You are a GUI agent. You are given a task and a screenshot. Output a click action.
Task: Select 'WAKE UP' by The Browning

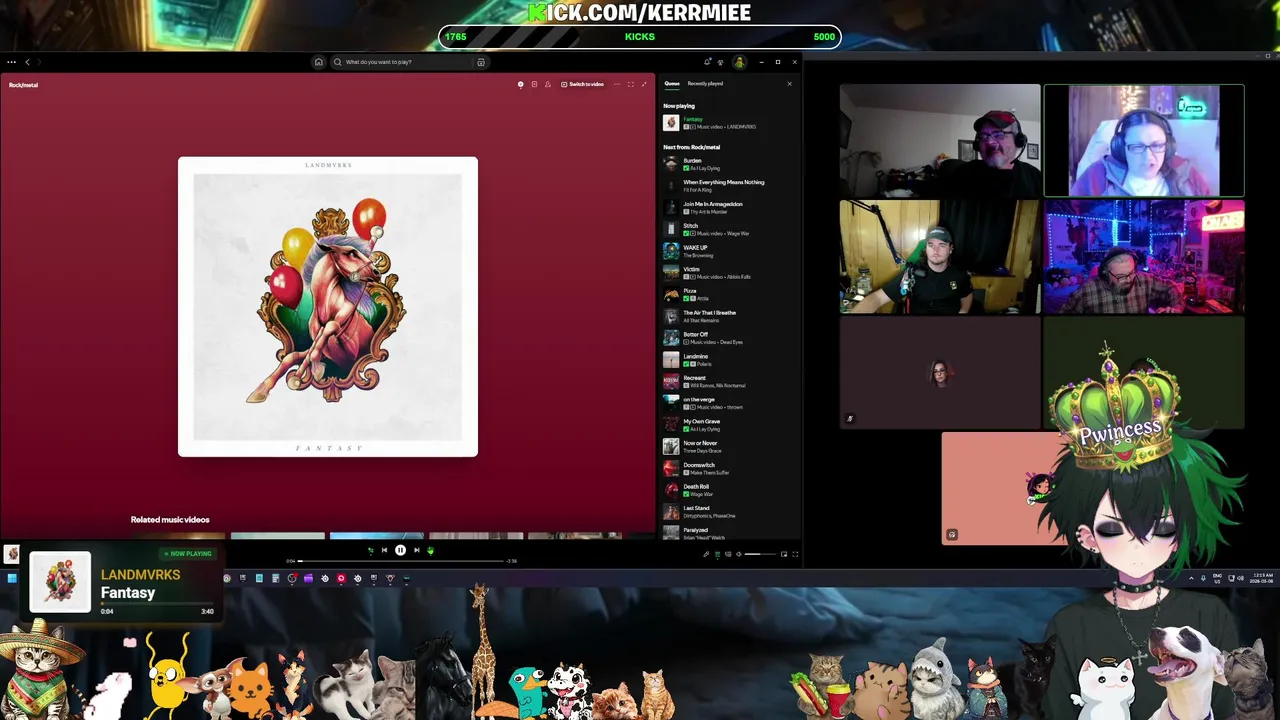coord(730,251)
